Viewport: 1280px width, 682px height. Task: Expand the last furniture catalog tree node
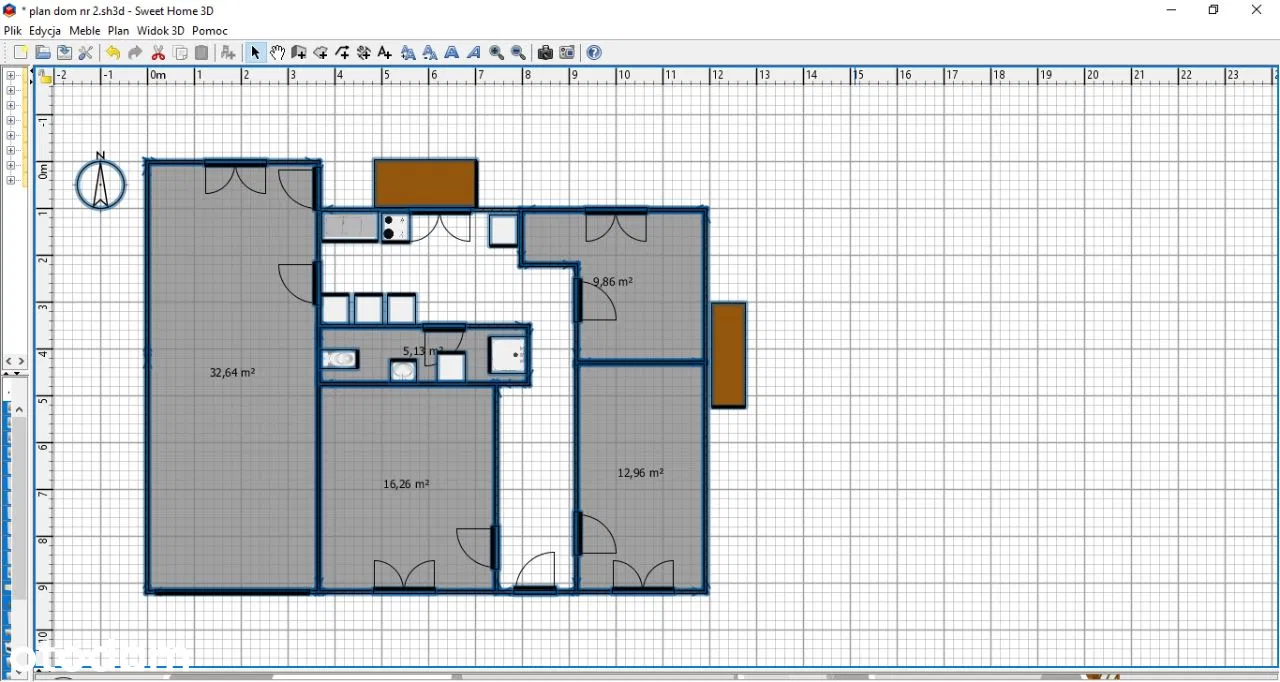click(x=11, y=181)
